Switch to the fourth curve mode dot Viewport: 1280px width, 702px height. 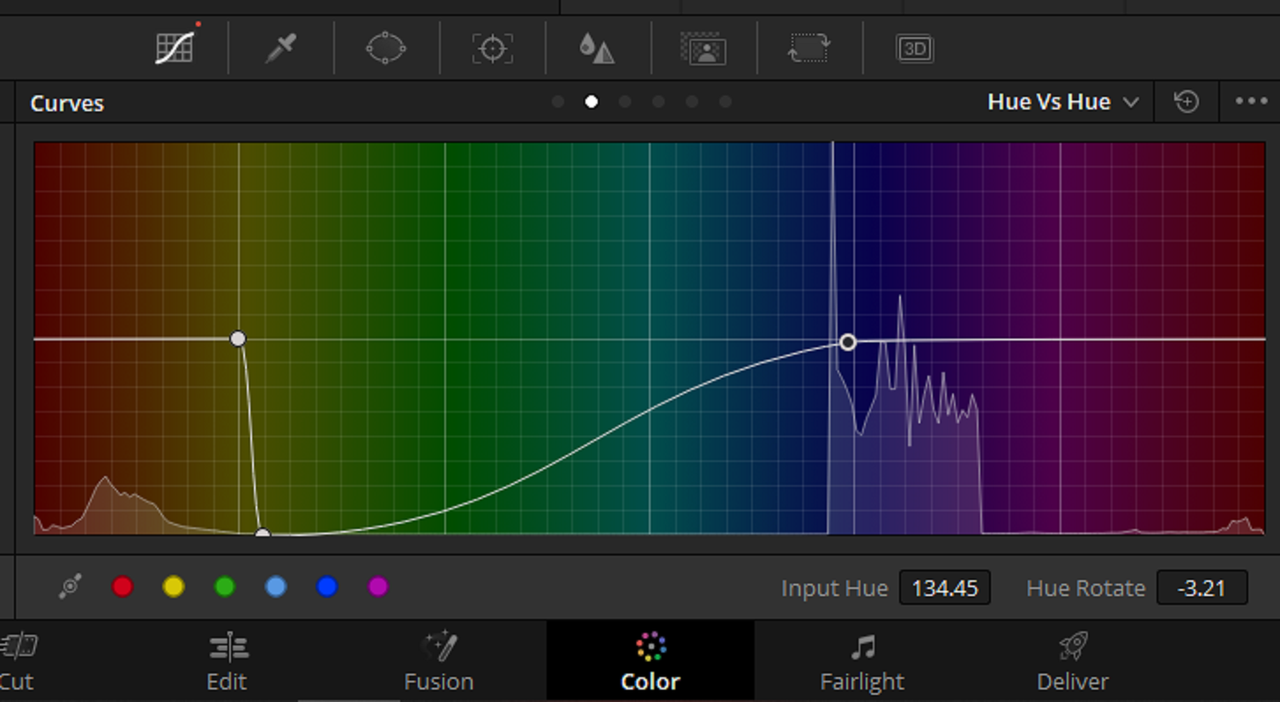pyautogui.click(x=658, y=102)
